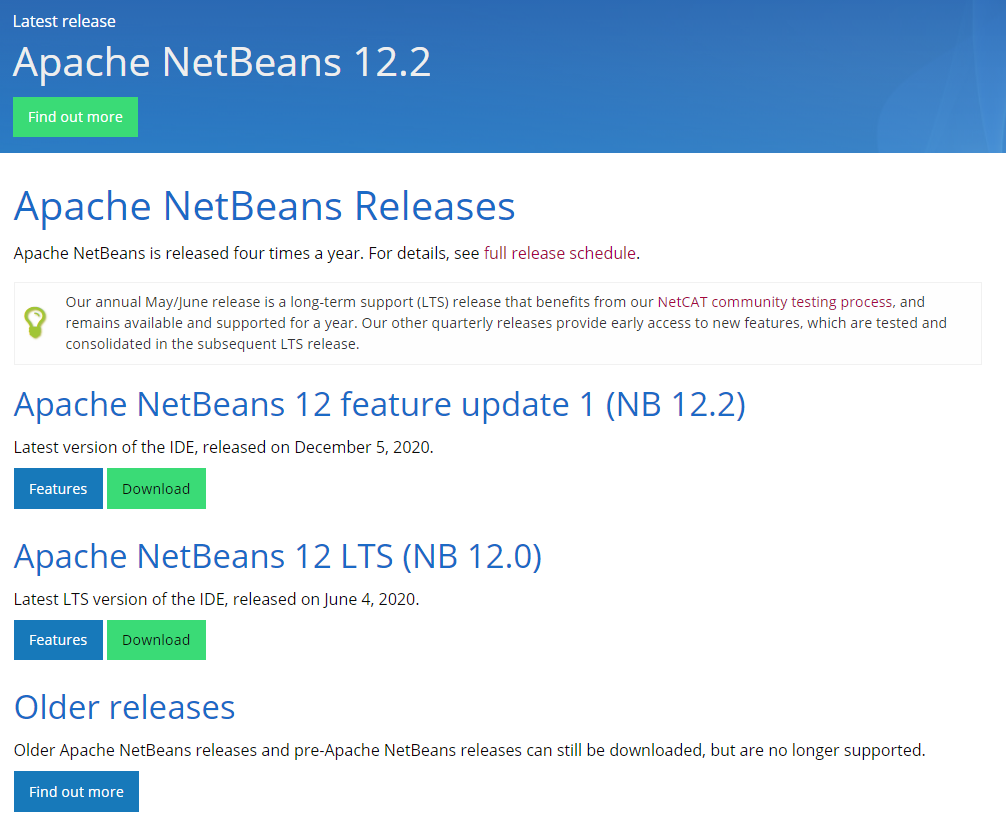Image resolution: width=1006 pixels, height=832 pixels.
Task: Click Find out more under Older releases
Action: (x=76, y=791)
